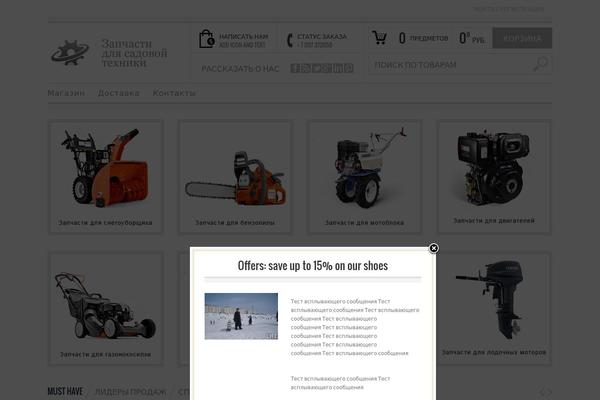The width and height of the screenshot is (600, 400).
Task: Share on Pinterest icon
Action: point(349,68)
